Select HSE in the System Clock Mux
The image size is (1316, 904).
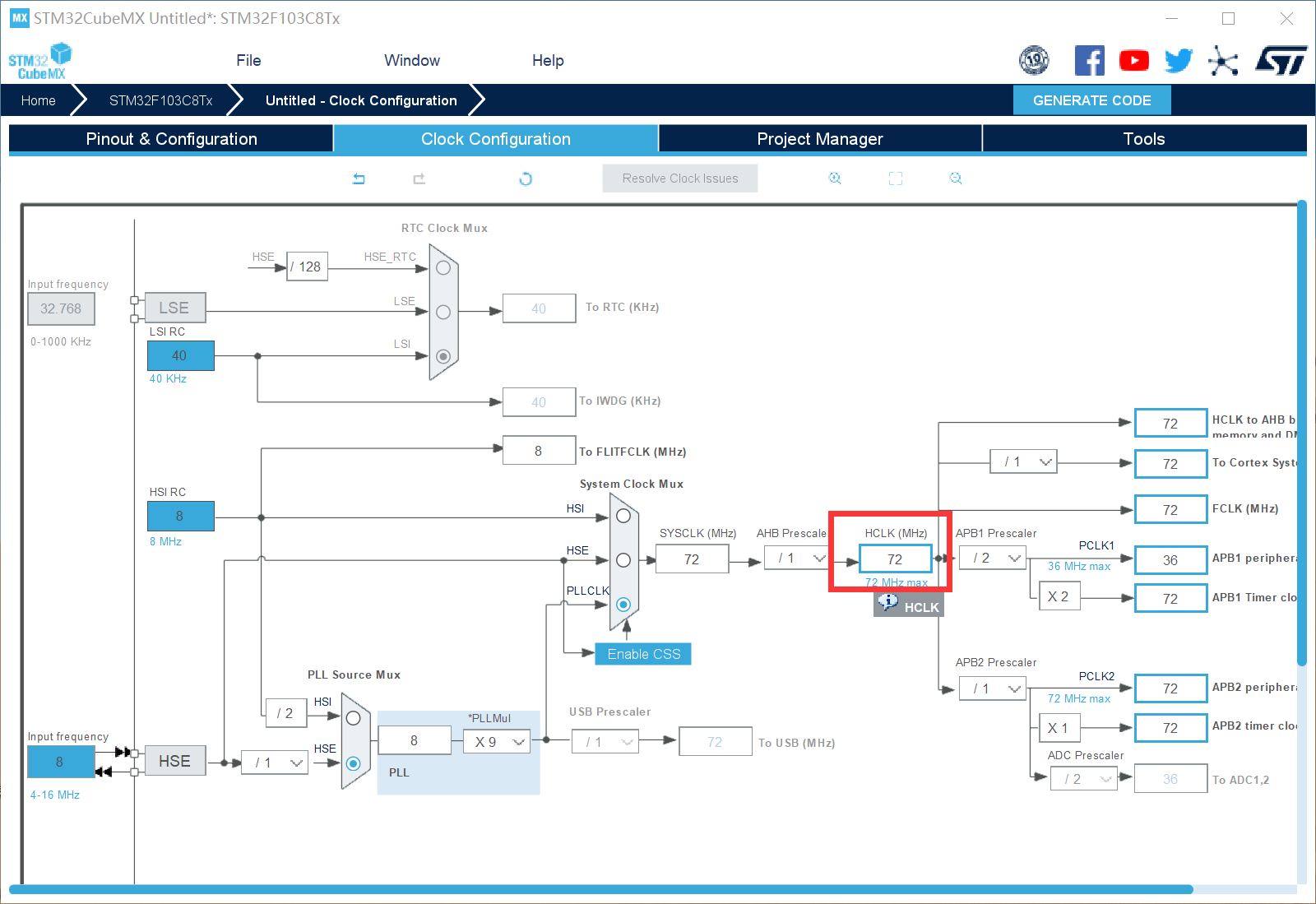point(623,560)
